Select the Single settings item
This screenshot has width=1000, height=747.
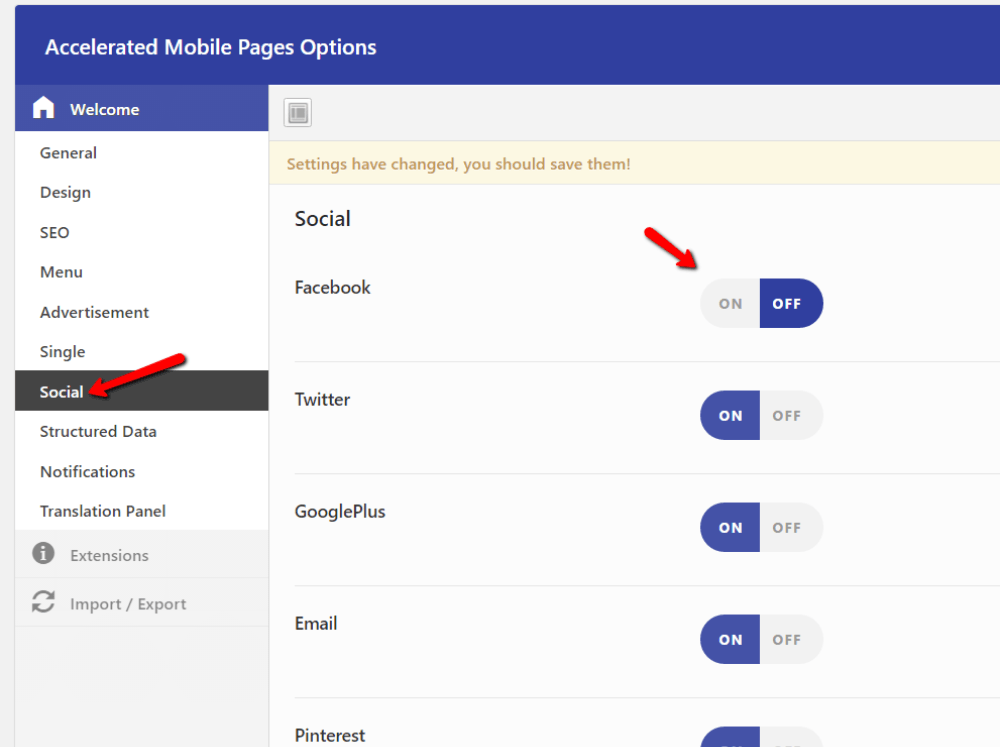point(142,352)
